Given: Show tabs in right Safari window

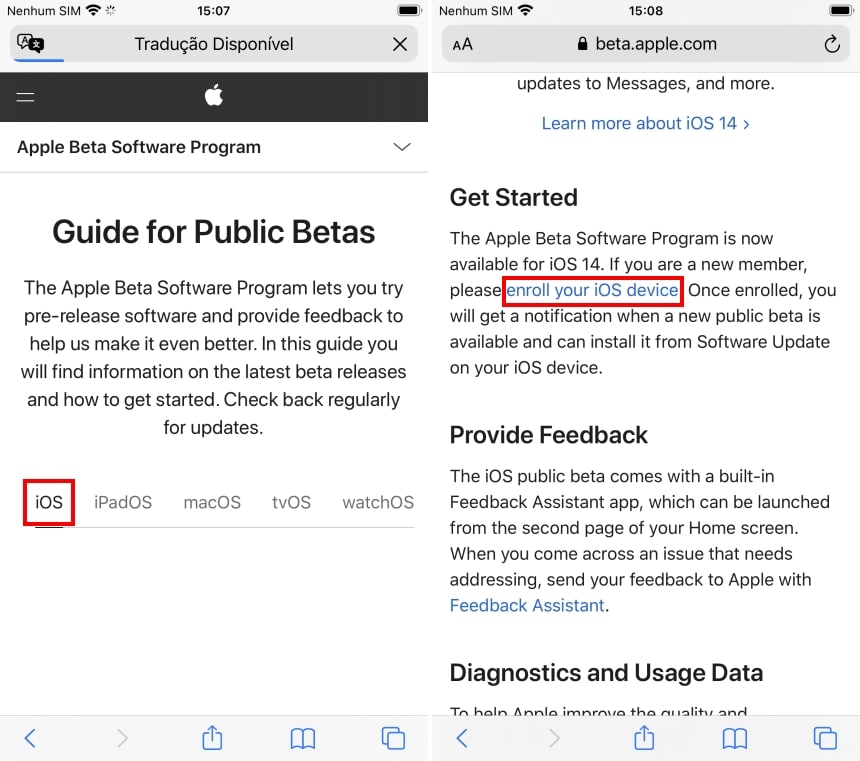Looking at the screenshot, I should tap(825, 738).
